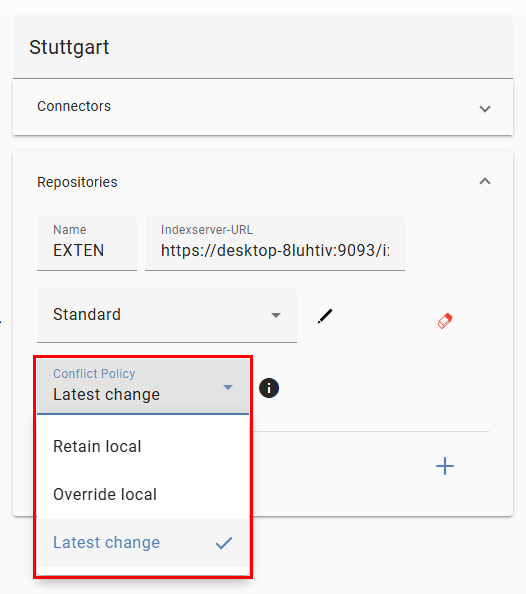
Task: Click the Repositories panel title
Action: point(77,182)
